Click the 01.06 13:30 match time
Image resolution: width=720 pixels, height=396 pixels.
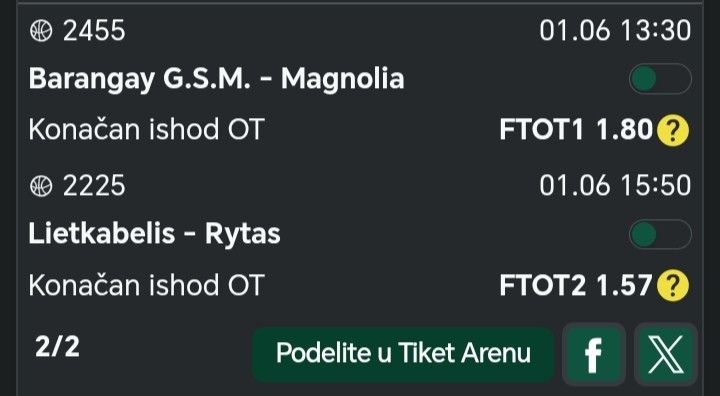(615, 31)
